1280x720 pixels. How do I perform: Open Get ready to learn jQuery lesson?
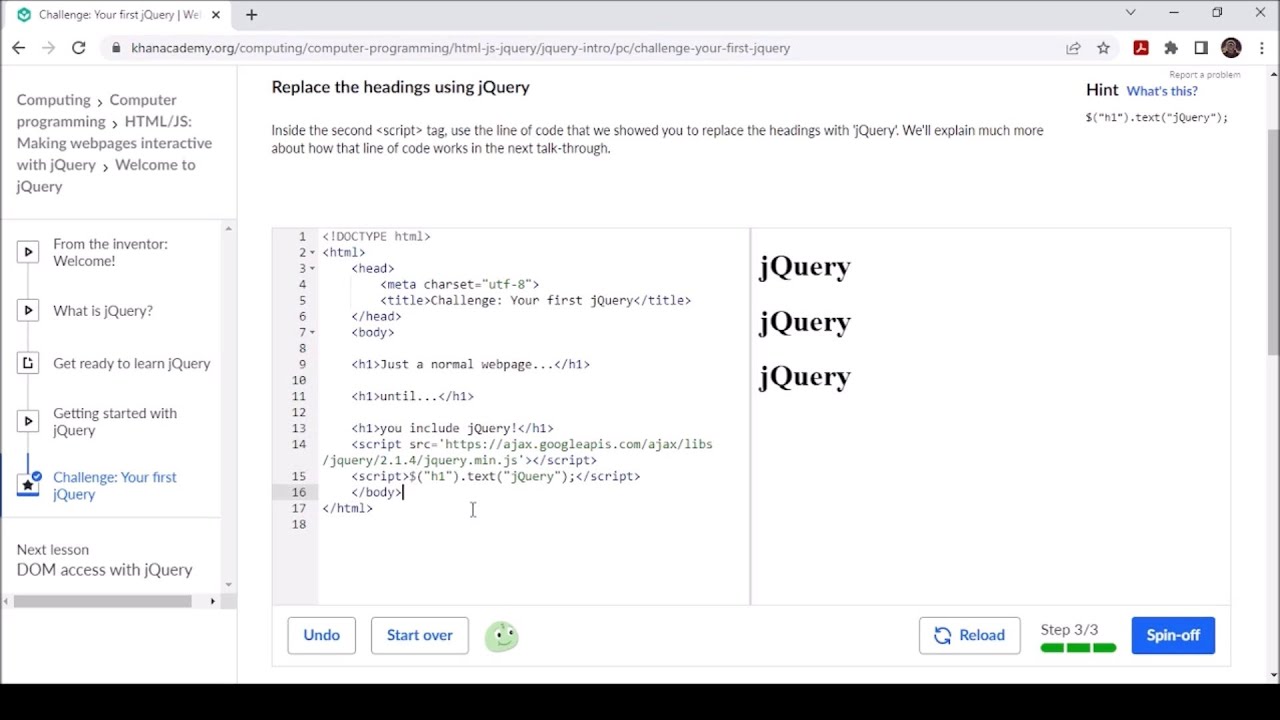pos(132,363)
